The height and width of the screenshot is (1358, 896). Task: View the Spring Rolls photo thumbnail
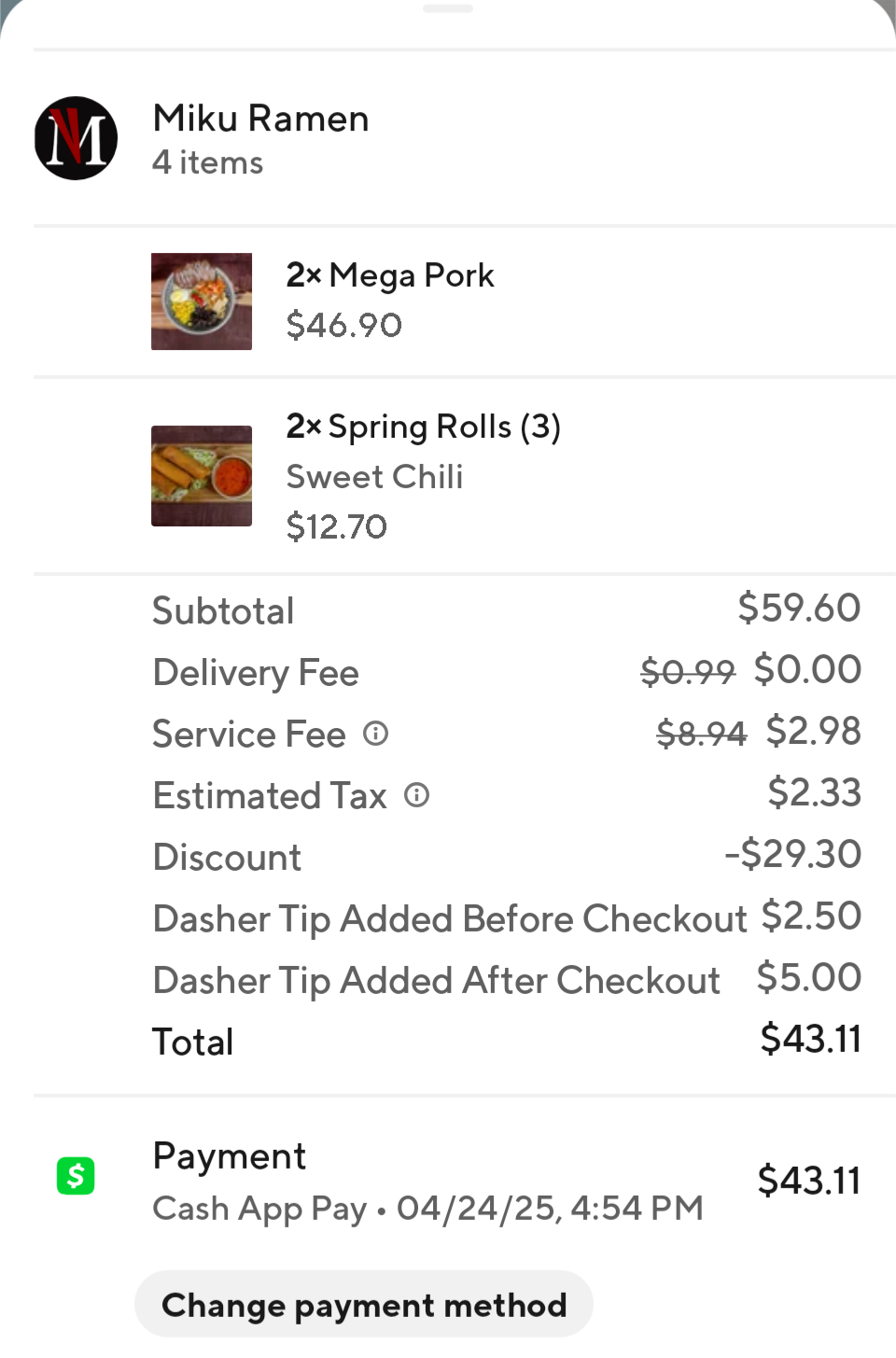tap(202, 476)
